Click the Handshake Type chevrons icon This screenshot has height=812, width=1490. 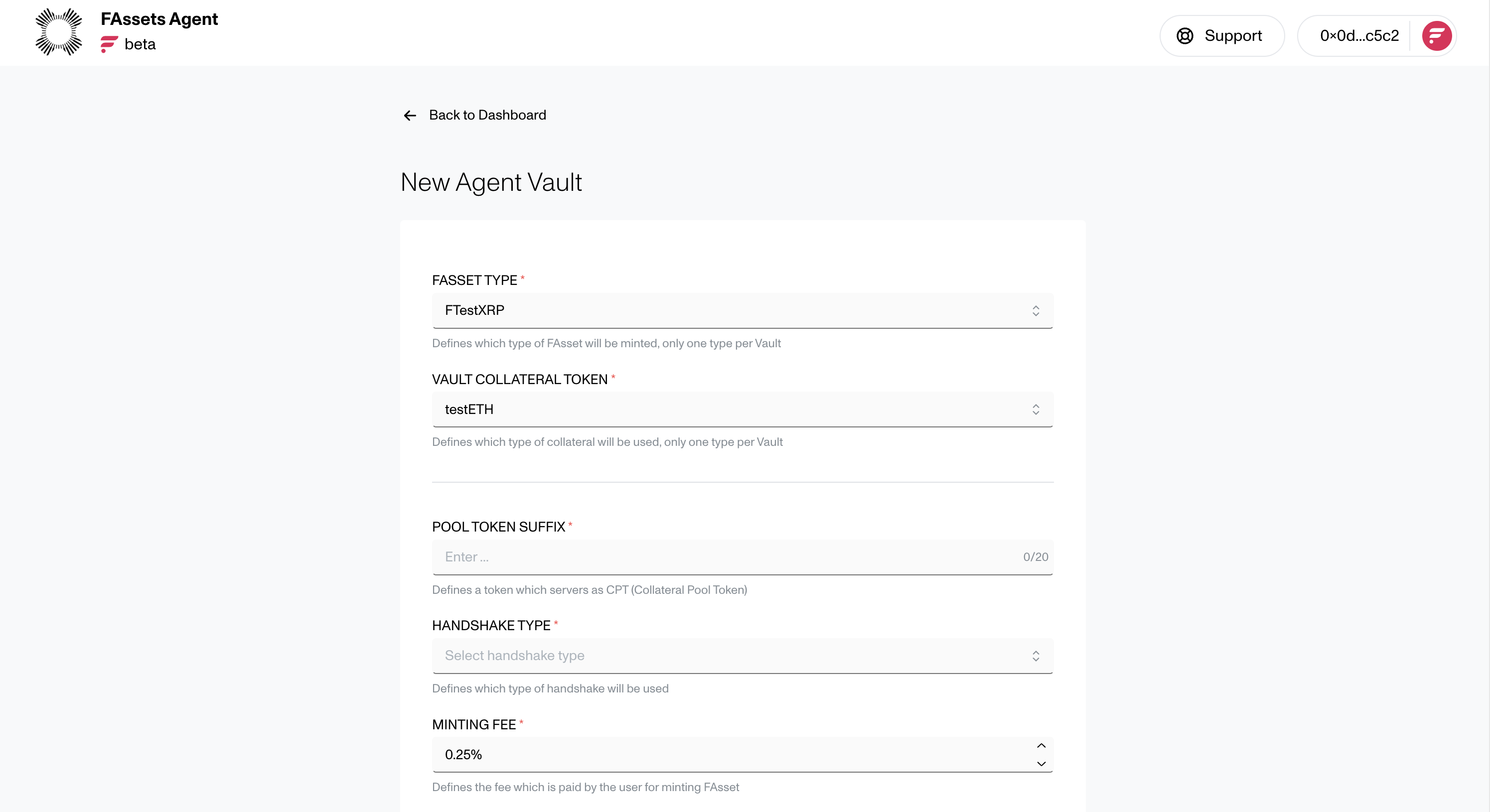pos(1036,656)
